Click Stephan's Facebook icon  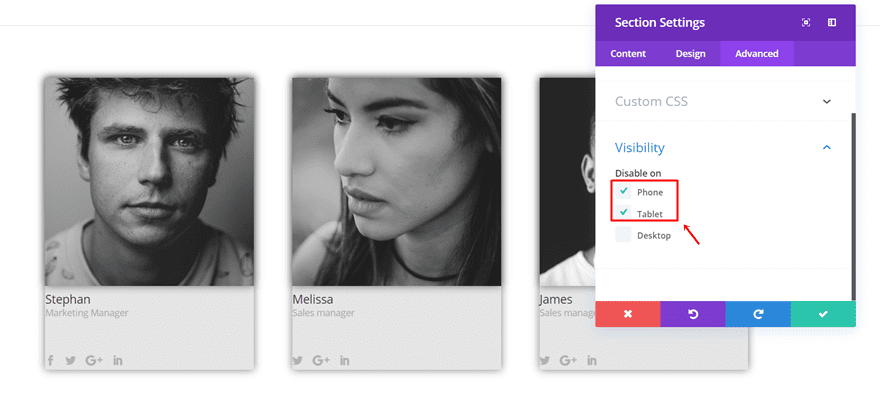click(x=50, y=360)
